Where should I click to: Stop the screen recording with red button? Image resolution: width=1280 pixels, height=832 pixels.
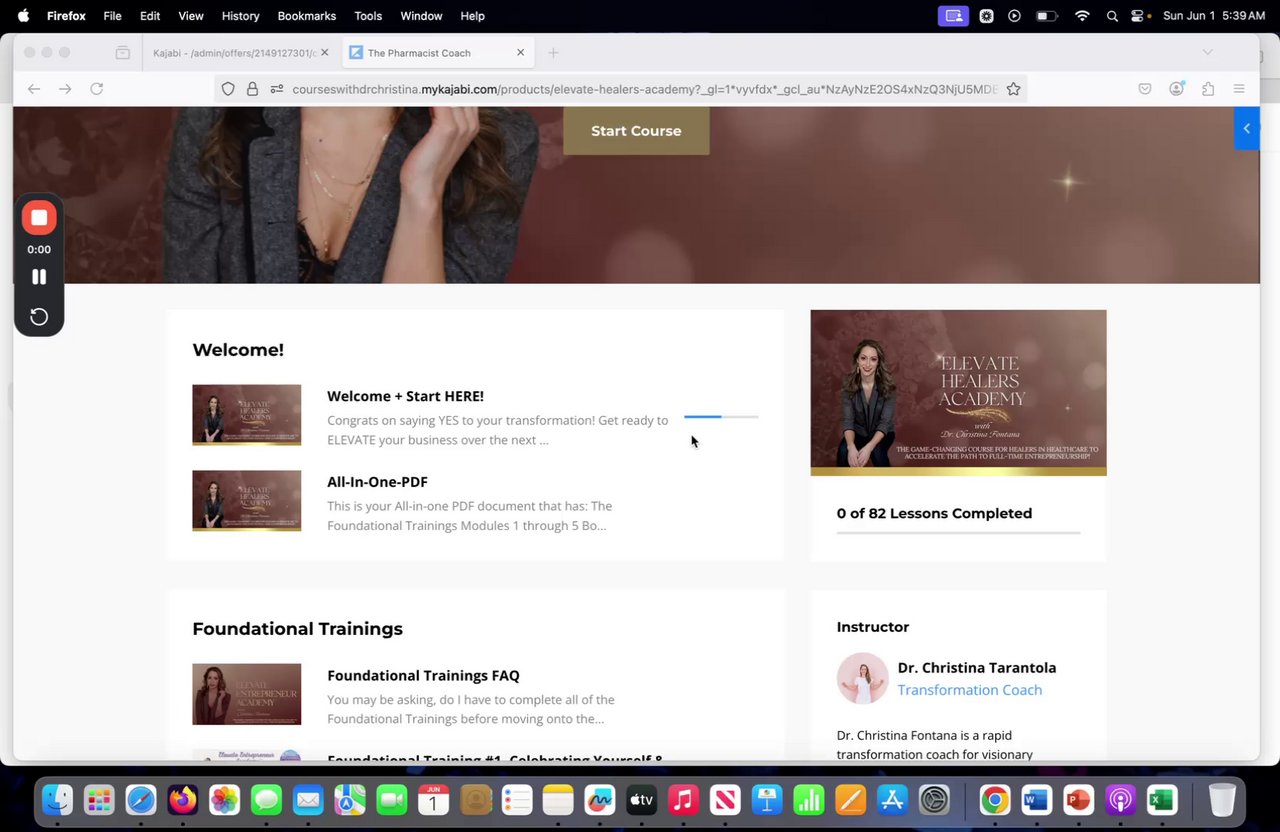point(39,217)
